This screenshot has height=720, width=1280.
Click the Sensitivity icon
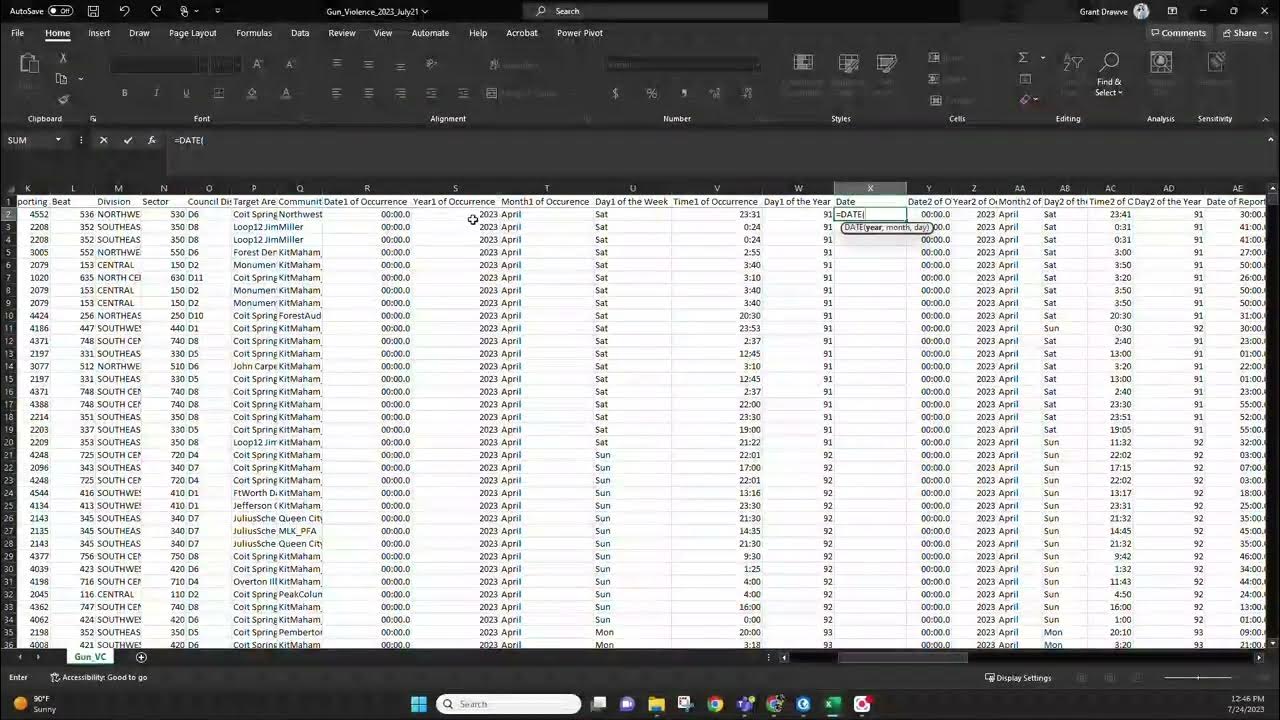click(1216, 64)
